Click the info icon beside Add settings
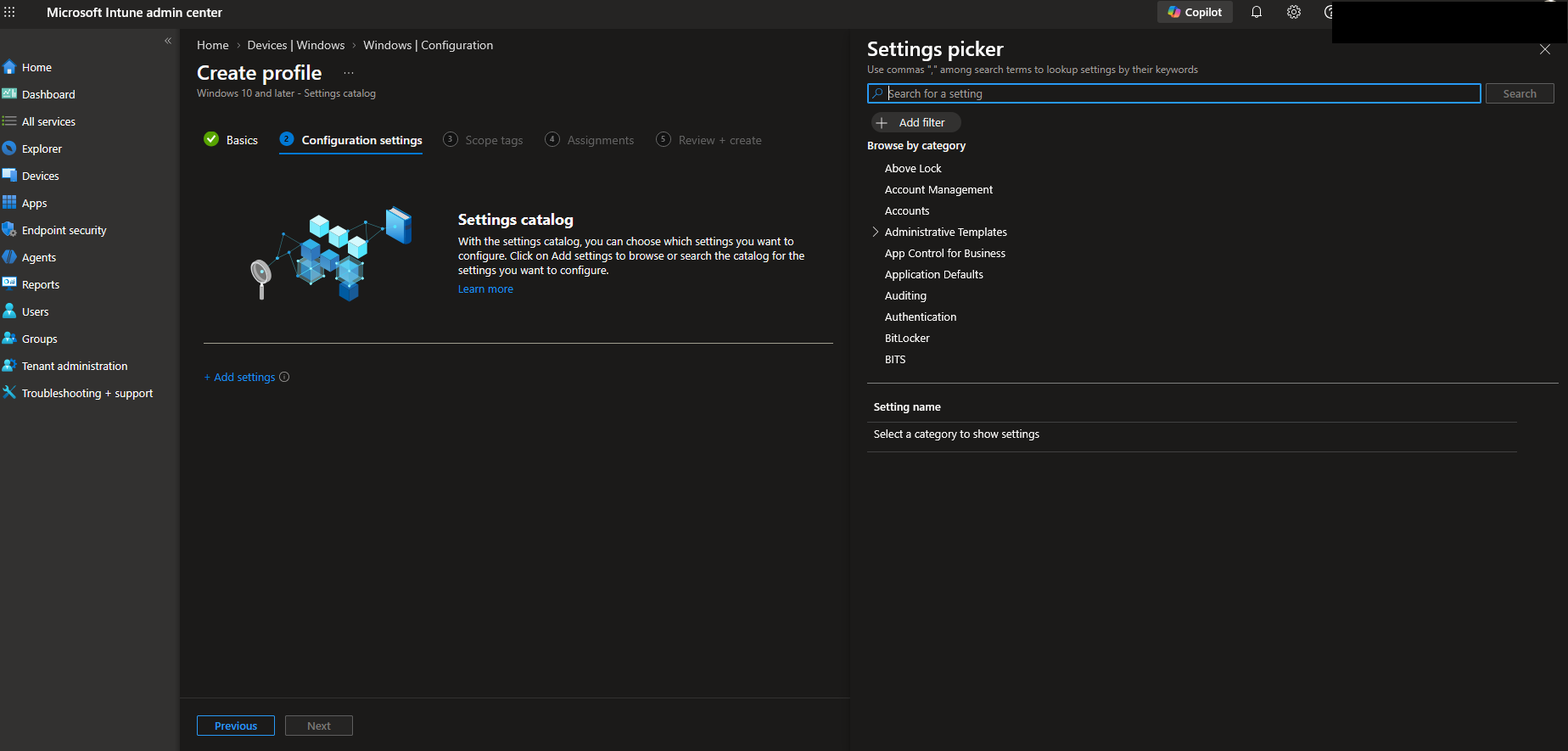This screenshot has height=751, width=1568. coord(284,377)
